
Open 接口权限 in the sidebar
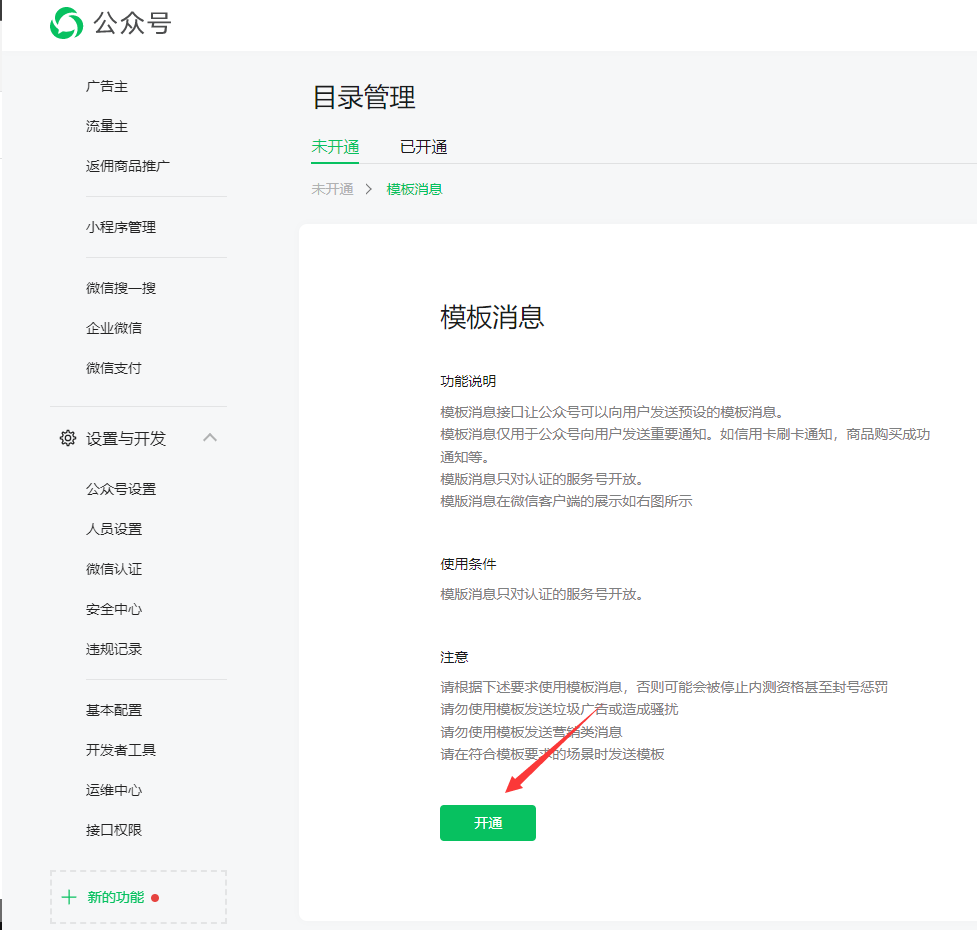[x=113, y=830]
